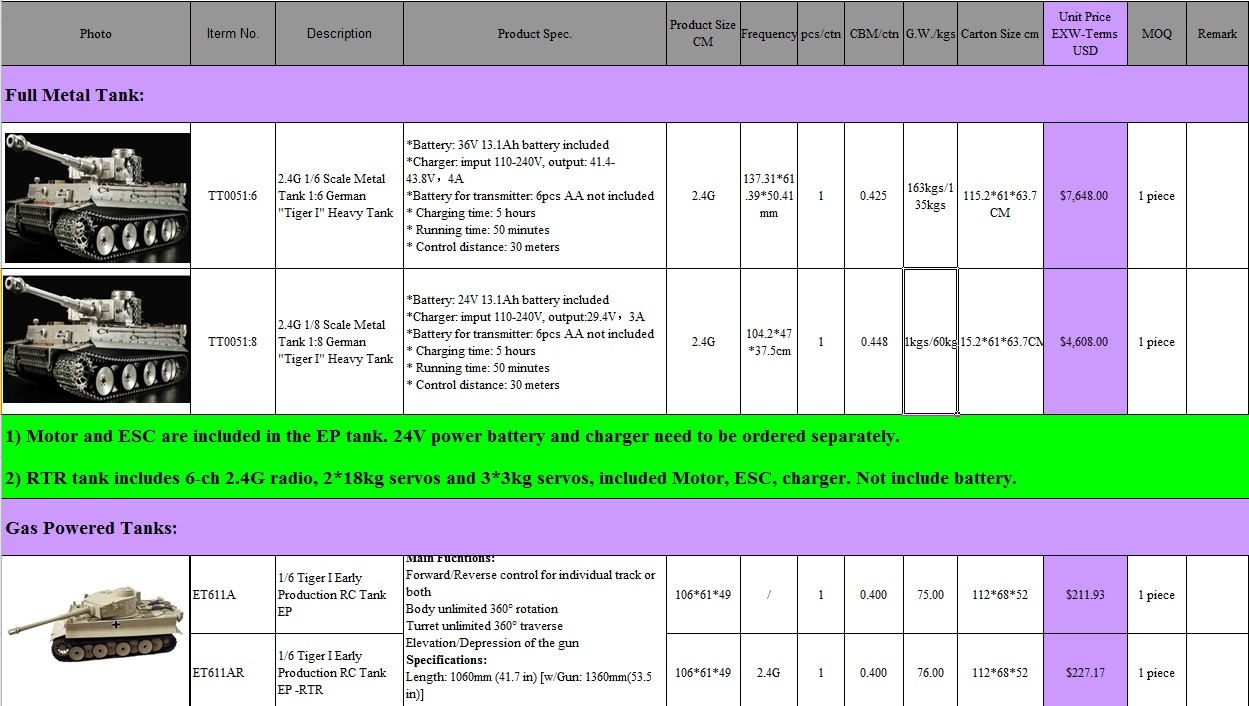Select the $211.93 unit price cell
Screen dimensions: 1249x706
(x=1085, y=595)
